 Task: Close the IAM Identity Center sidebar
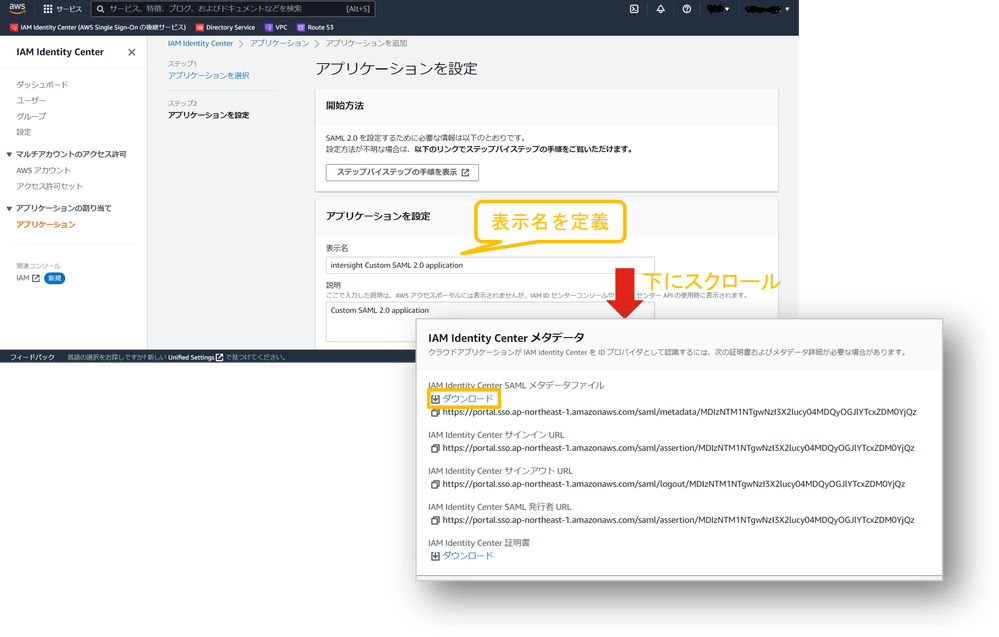coord(131,52)
